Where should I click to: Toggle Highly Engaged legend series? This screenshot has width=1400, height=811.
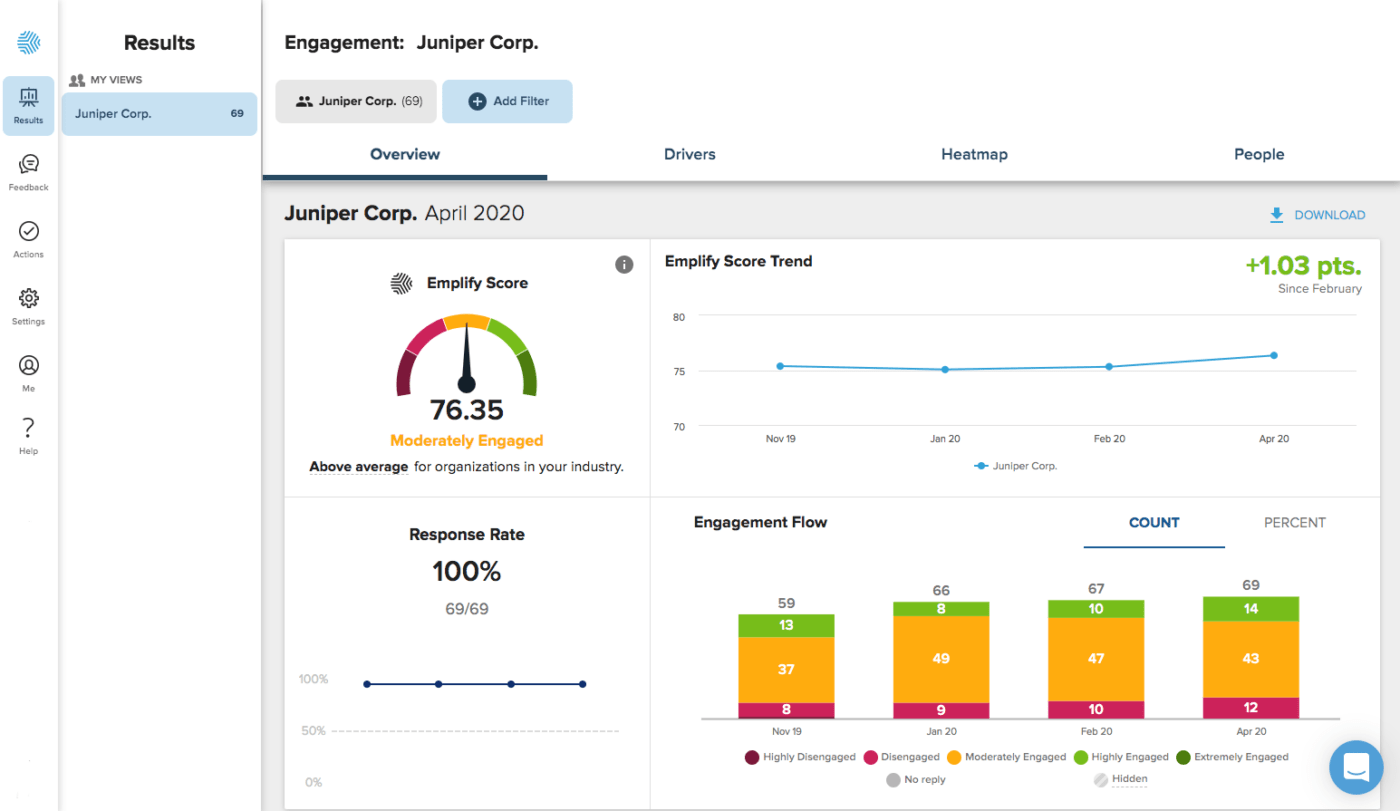1121,757
